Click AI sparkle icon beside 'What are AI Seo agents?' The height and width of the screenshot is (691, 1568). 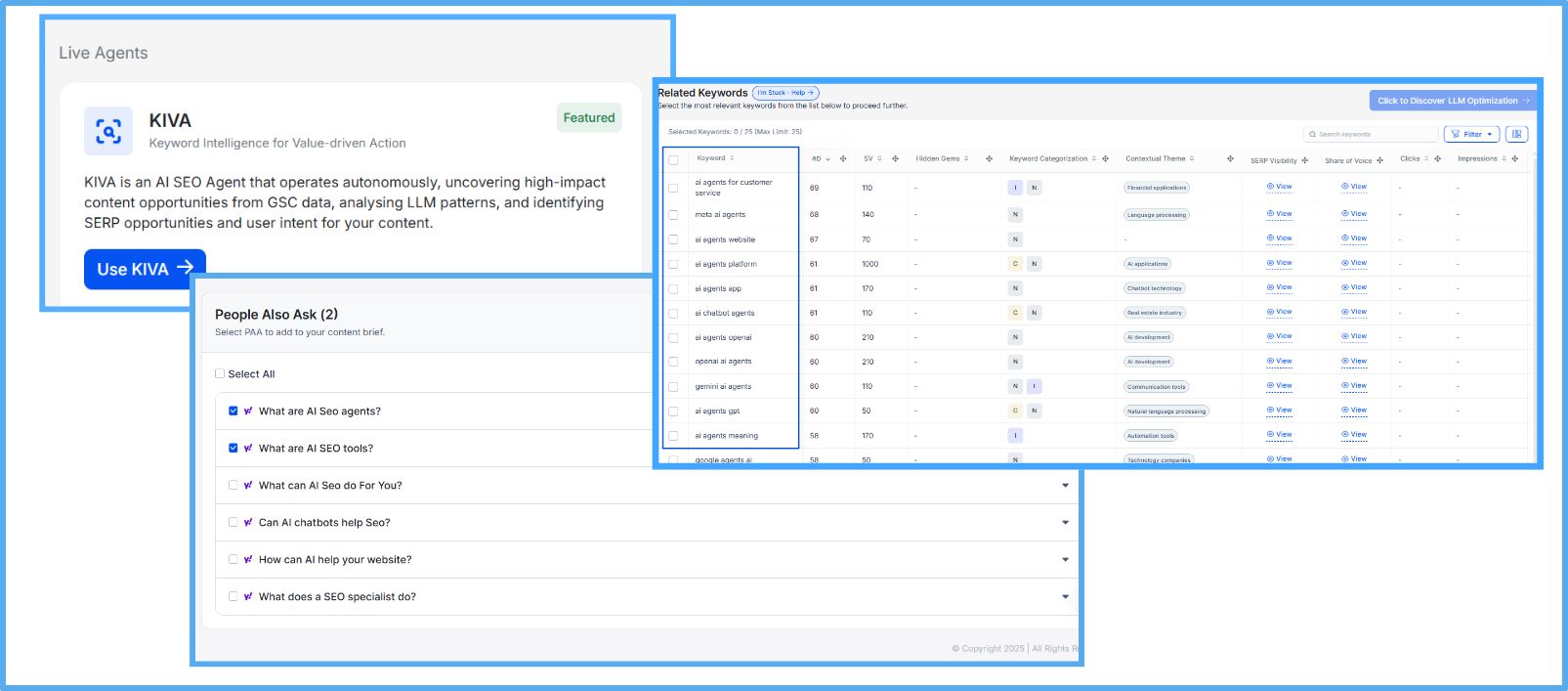248,411
